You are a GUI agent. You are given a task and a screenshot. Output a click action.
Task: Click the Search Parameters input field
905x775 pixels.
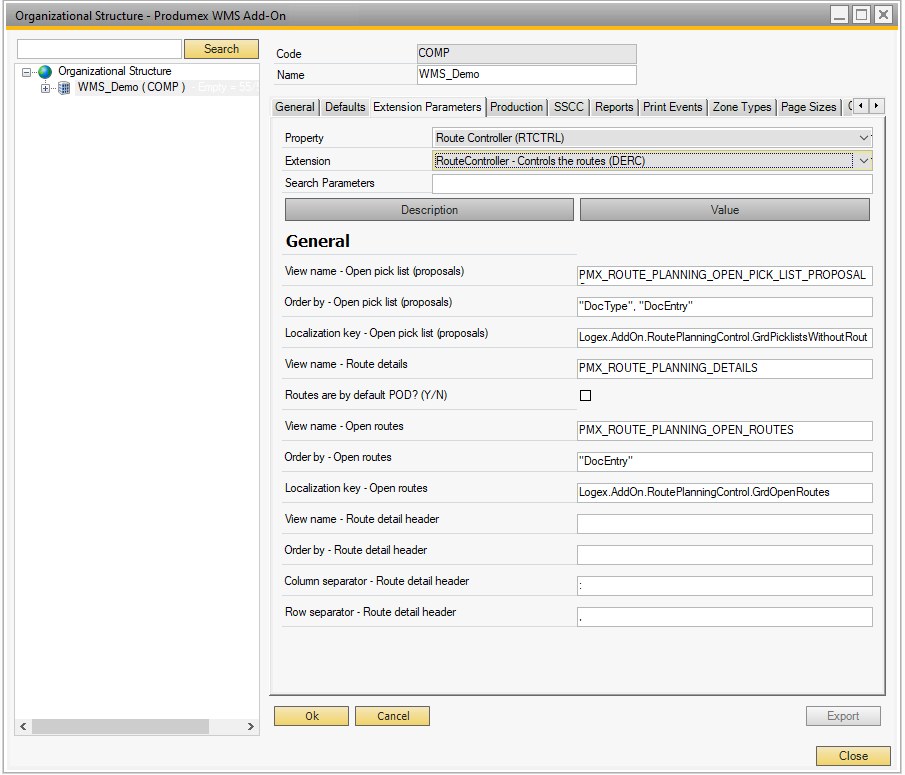pos(652,184)
